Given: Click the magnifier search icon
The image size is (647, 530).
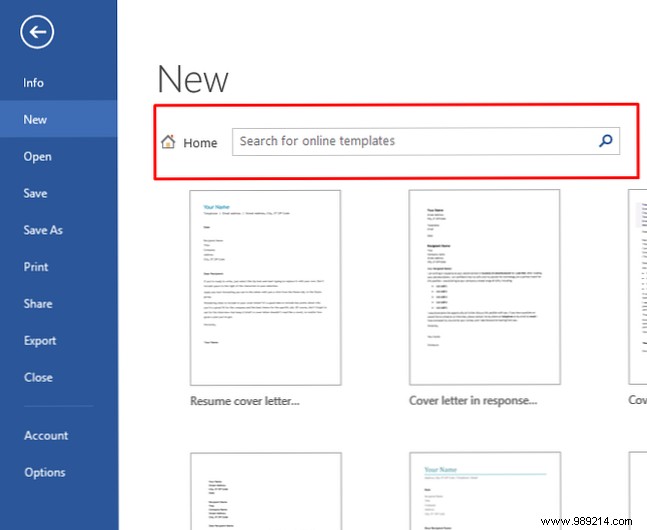Looking at the screenshot, I should [605, 142].
